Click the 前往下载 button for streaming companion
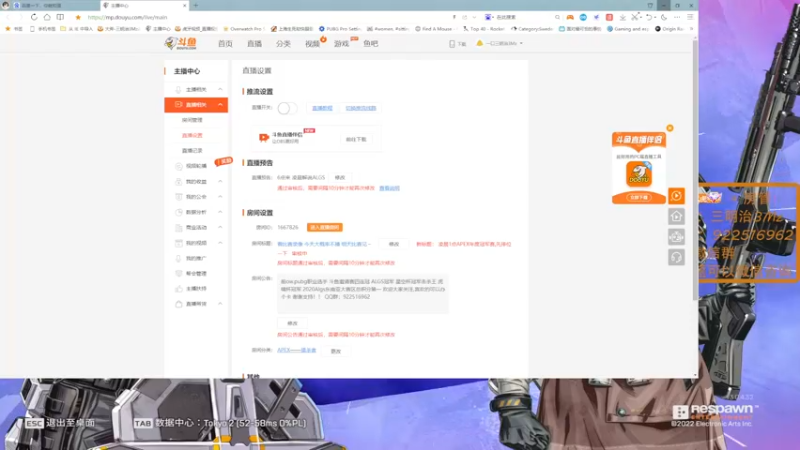This screenshot has width=800, height=450. [356, 139]
